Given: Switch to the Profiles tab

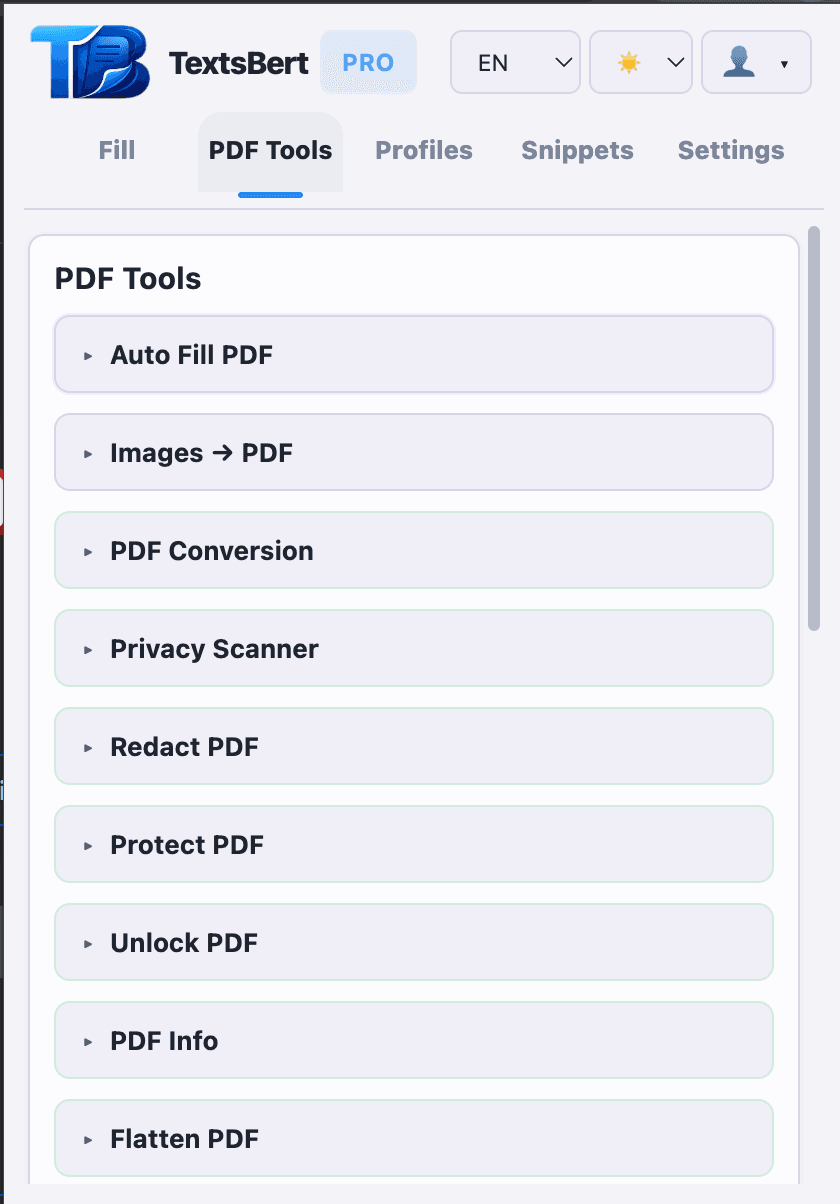Looking at the screenshot, I should 423,150.
